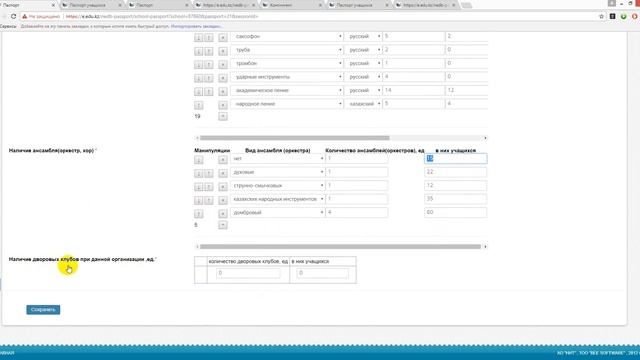Delete the домбровый ensemble row
This screenshot has width=640, height=360.
click(222, 213)
